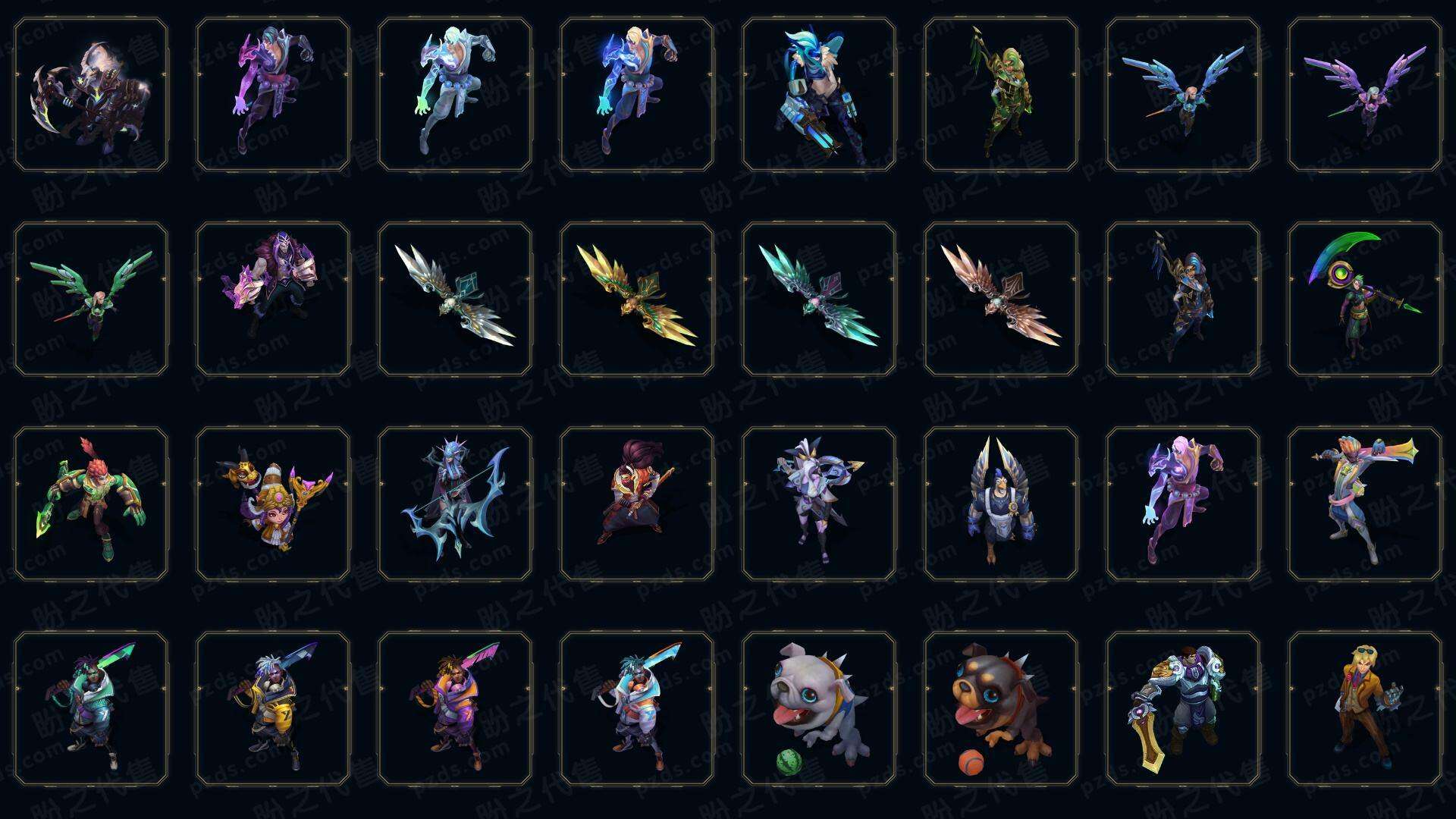This screenshot has height=819, width=1456.
Task: Choose the blue-haired gunner character
Action: pyautogui.click(x=819, y=94)
